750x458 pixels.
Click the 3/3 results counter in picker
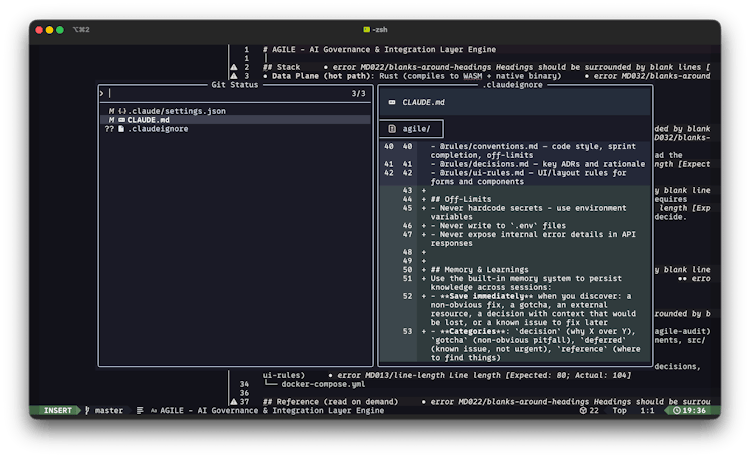(359, 93)
